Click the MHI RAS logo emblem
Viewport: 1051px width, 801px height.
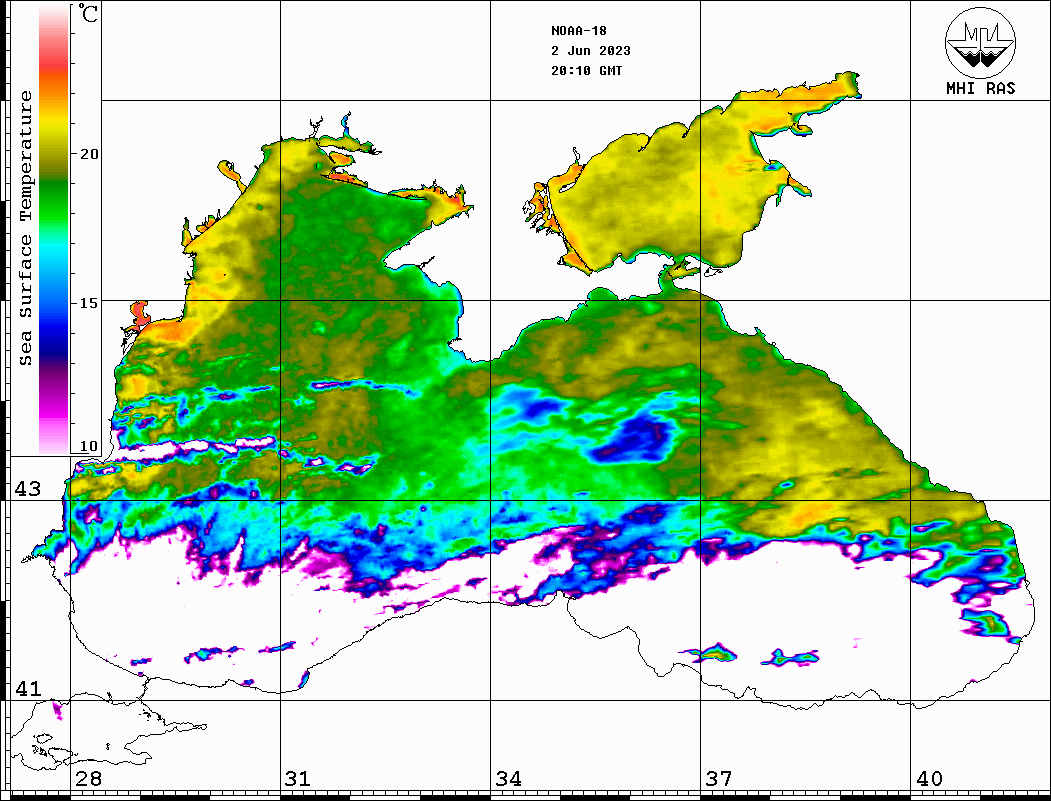pyautogui.click(x=981, y=42)
